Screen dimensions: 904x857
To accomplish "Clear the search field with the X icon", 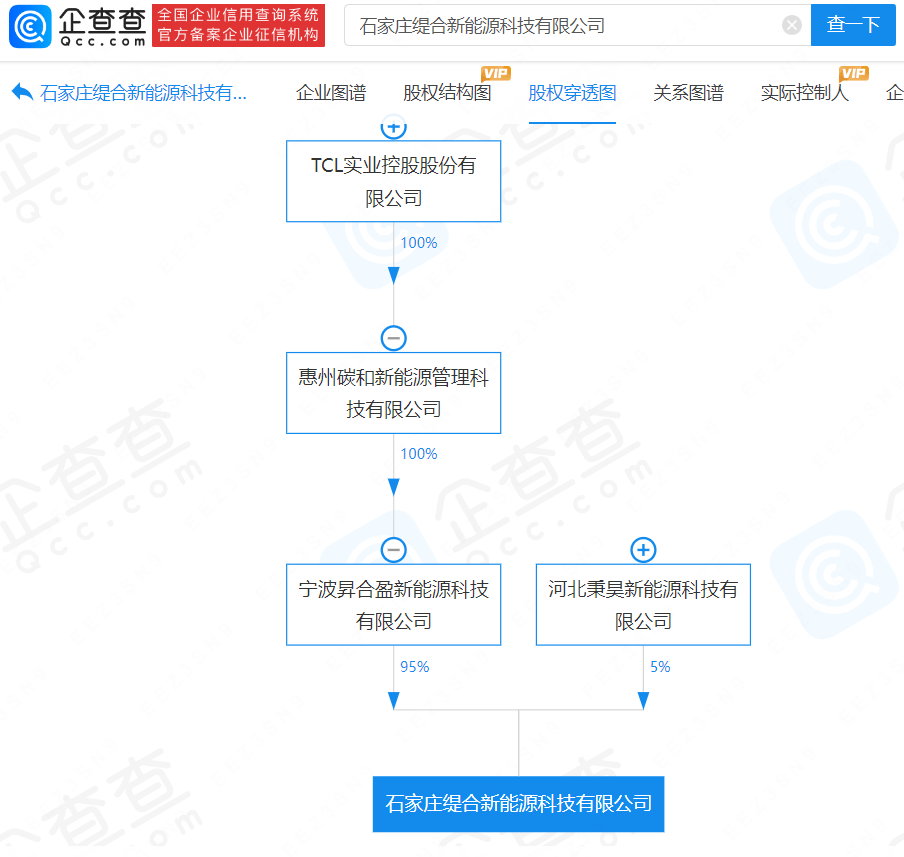I will tap(792, 25).
